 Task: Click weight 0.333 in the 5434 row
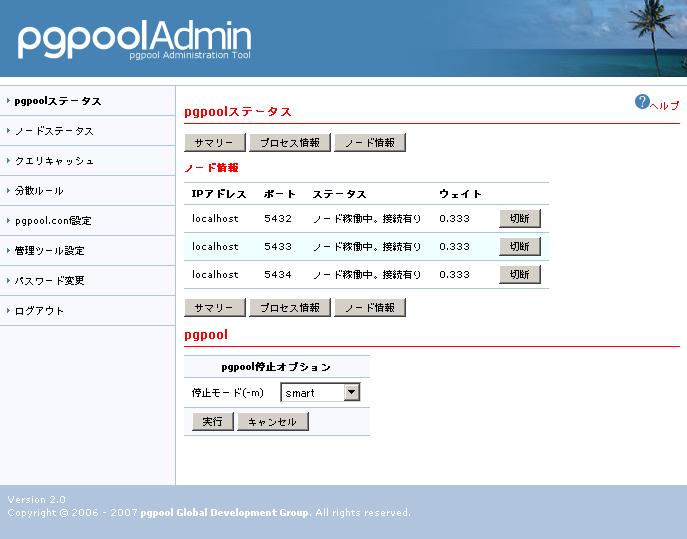(454, 274)
